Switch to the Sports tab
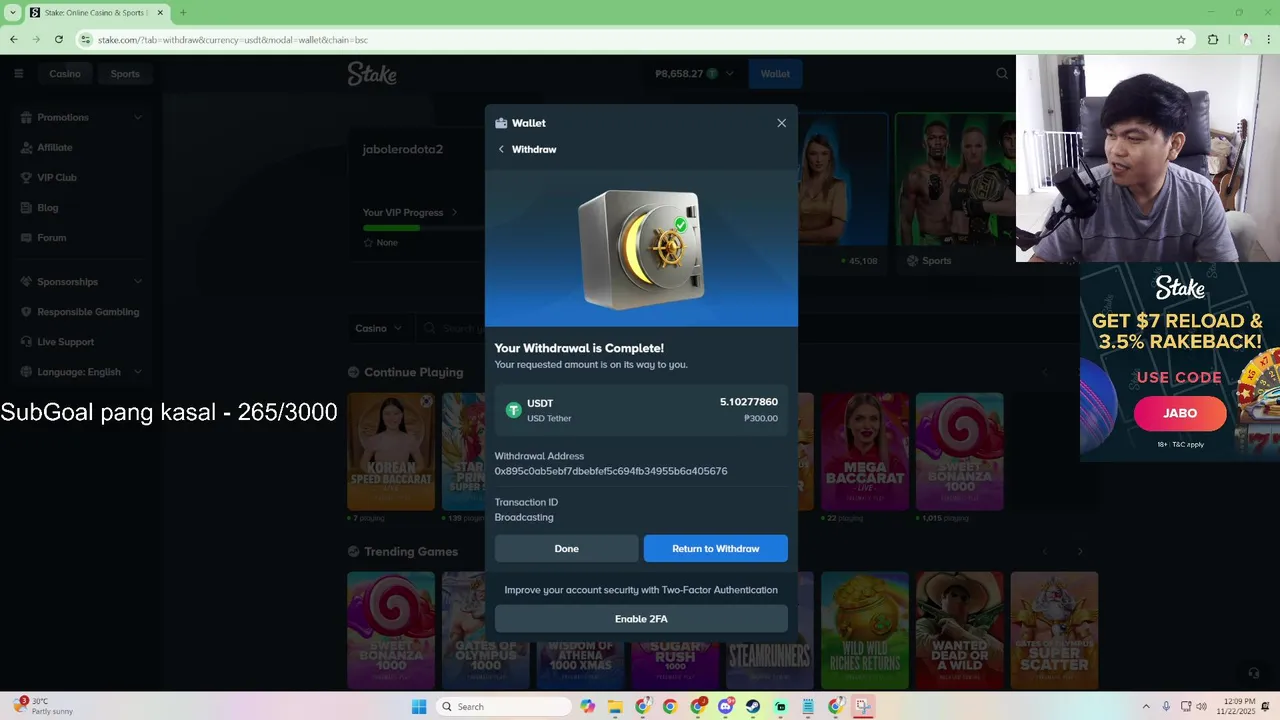This screenshot has height=720, width=1280. [125, 73]
